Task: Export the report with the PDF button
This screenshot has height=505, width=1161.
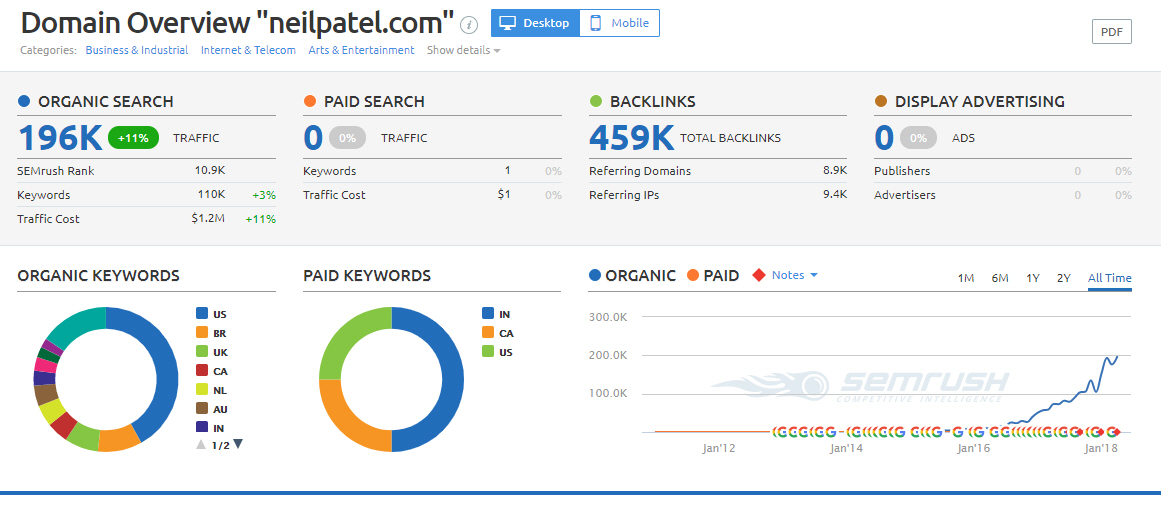Action: (x=1111, y=32)
